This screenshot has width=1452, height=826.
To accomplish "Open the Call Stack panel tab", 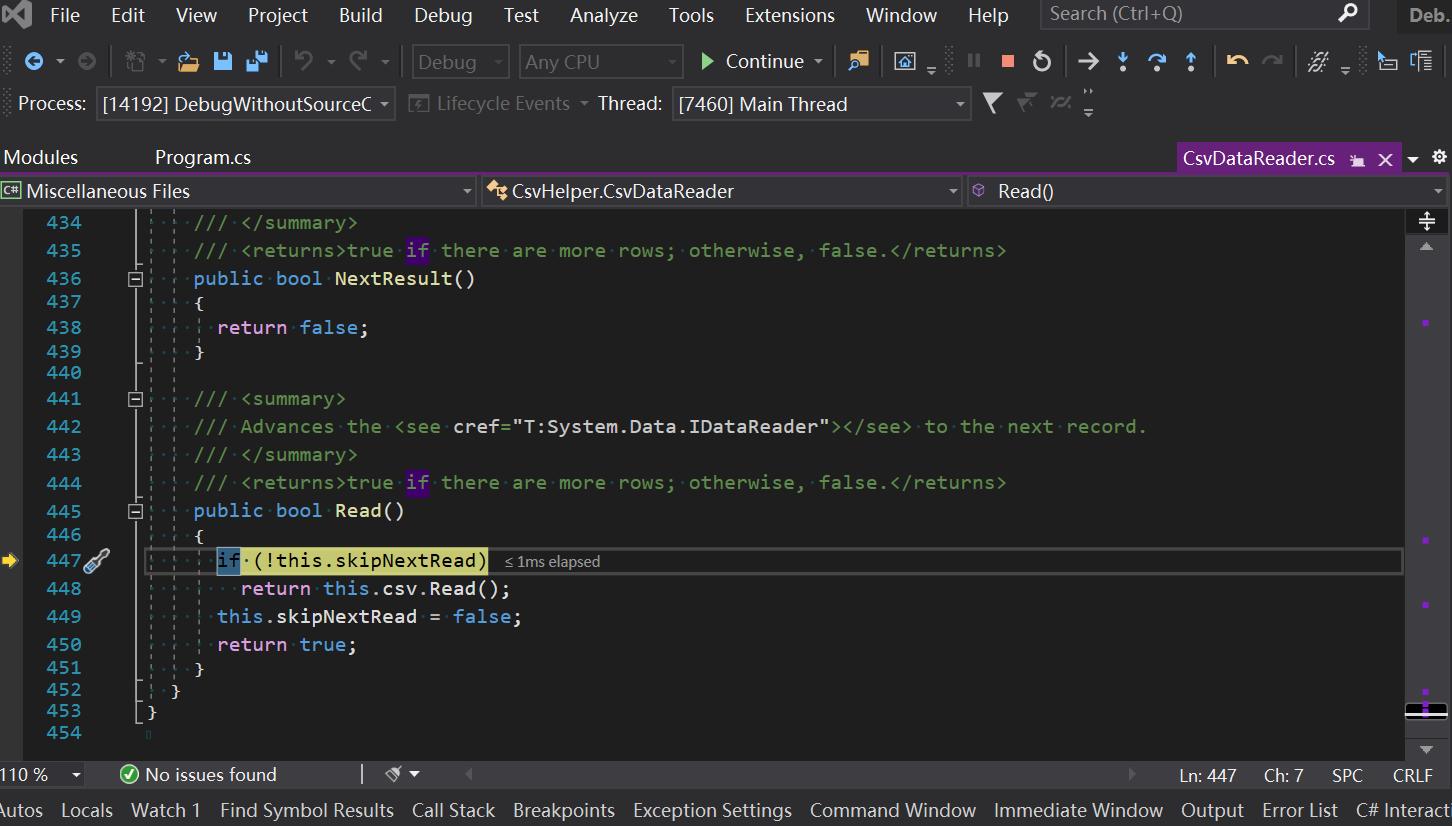I will (x=453, y=810).
